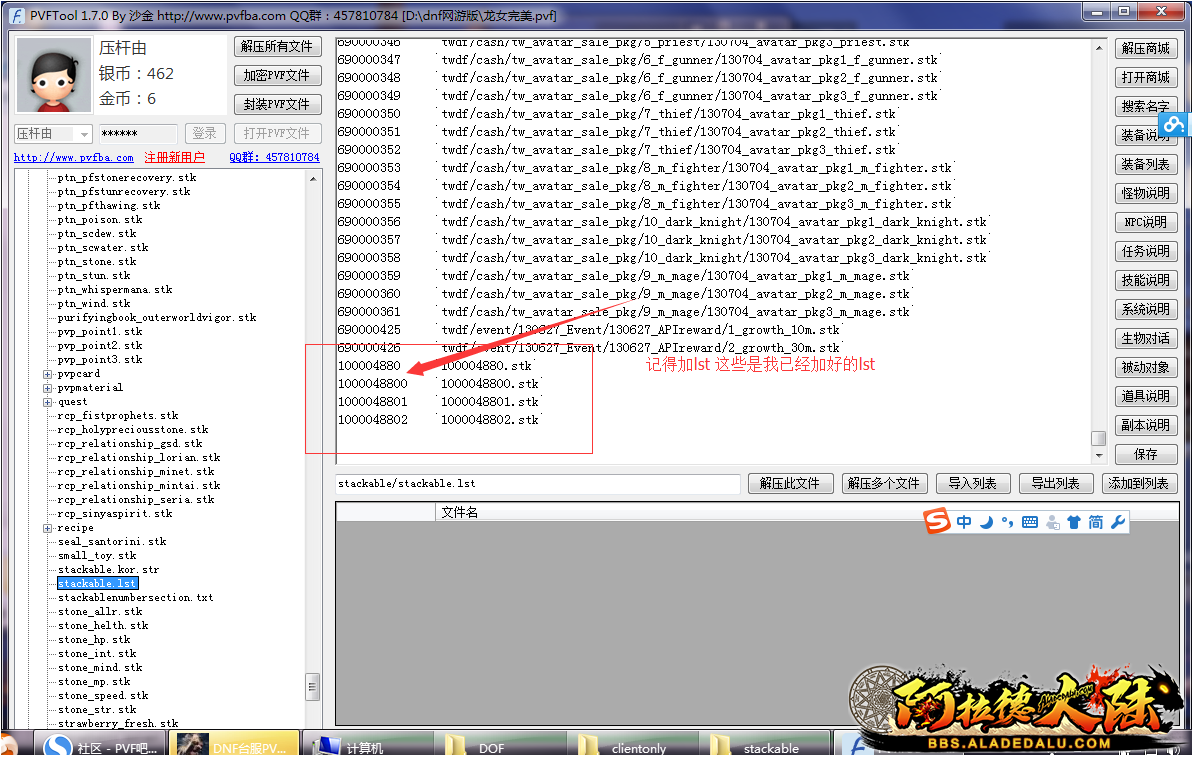Screen dimensions: 1195x758
Task: Toggle Chinese/English mode on the Sogou bar
Action: point(964,522)
